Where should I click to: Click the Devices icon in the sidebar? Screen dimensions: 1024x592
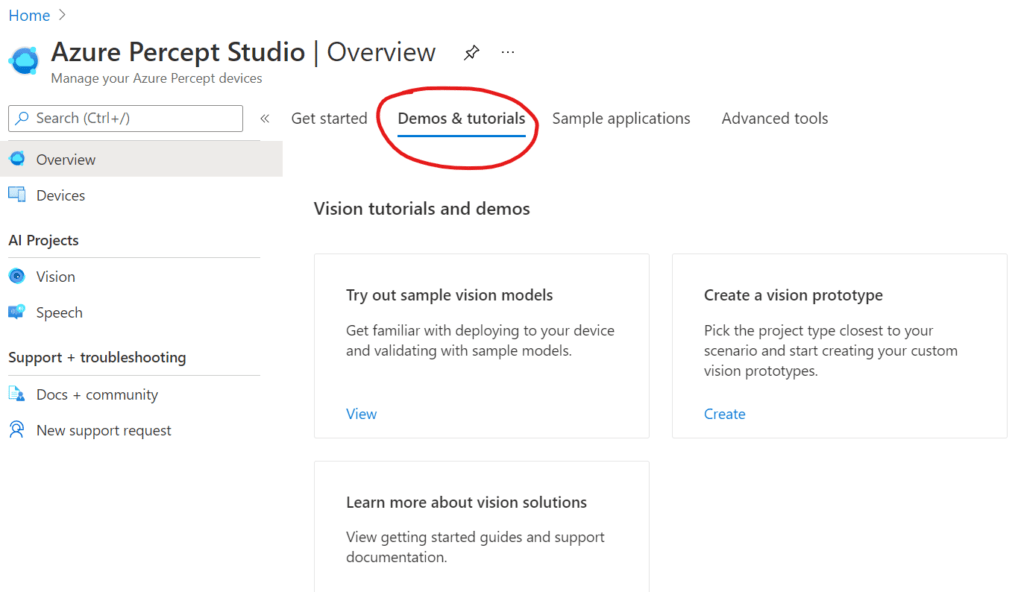tap(16, 194)
